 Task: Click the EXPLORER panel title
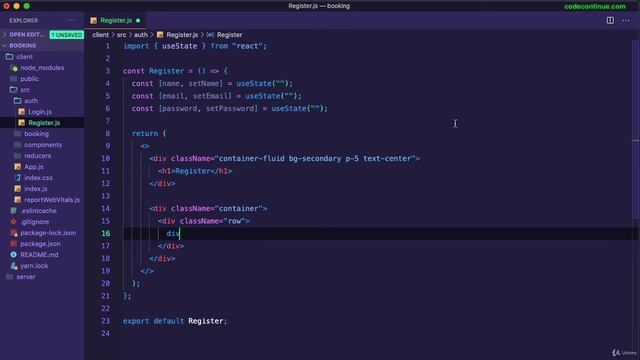(24, 20)
